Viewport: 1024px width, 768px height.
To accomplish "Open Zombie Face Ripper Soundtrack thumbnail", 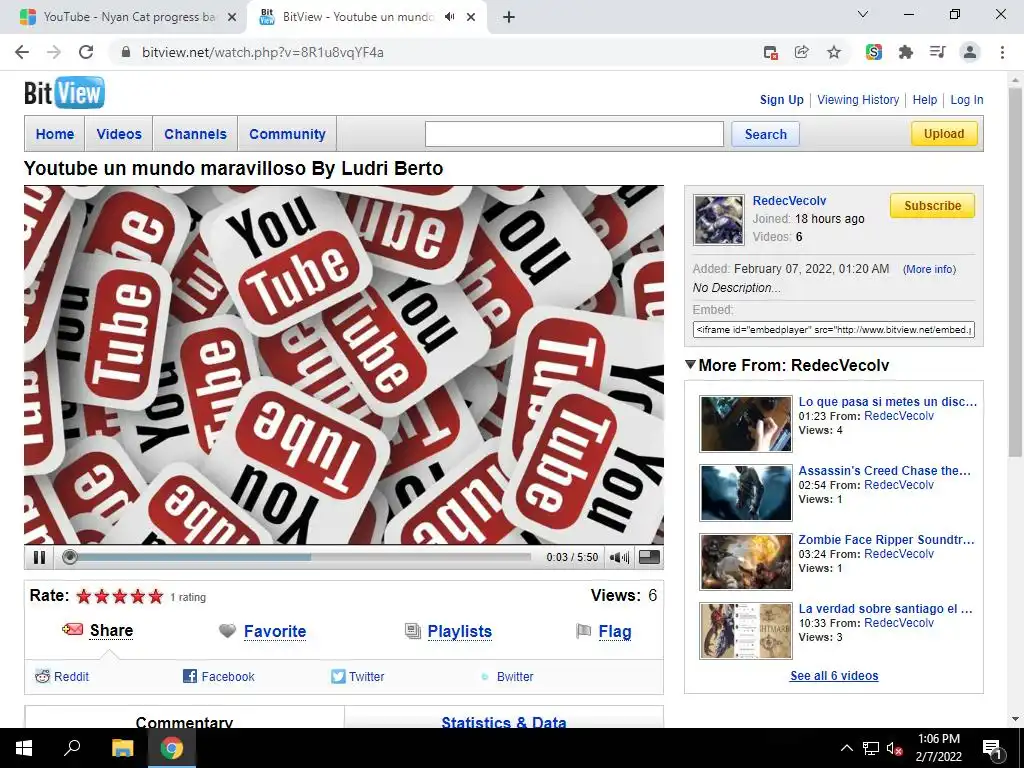I will tap(746, 562).
